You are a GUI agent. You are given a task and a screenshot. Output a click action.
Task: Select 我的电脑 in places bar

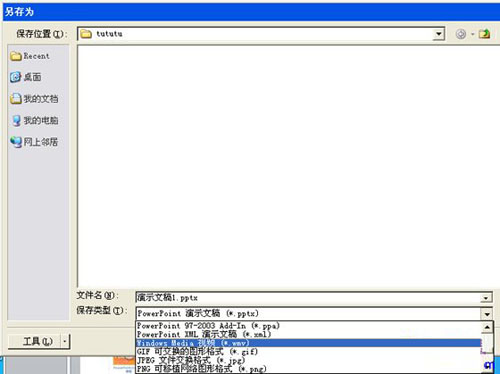click(34, 120)
